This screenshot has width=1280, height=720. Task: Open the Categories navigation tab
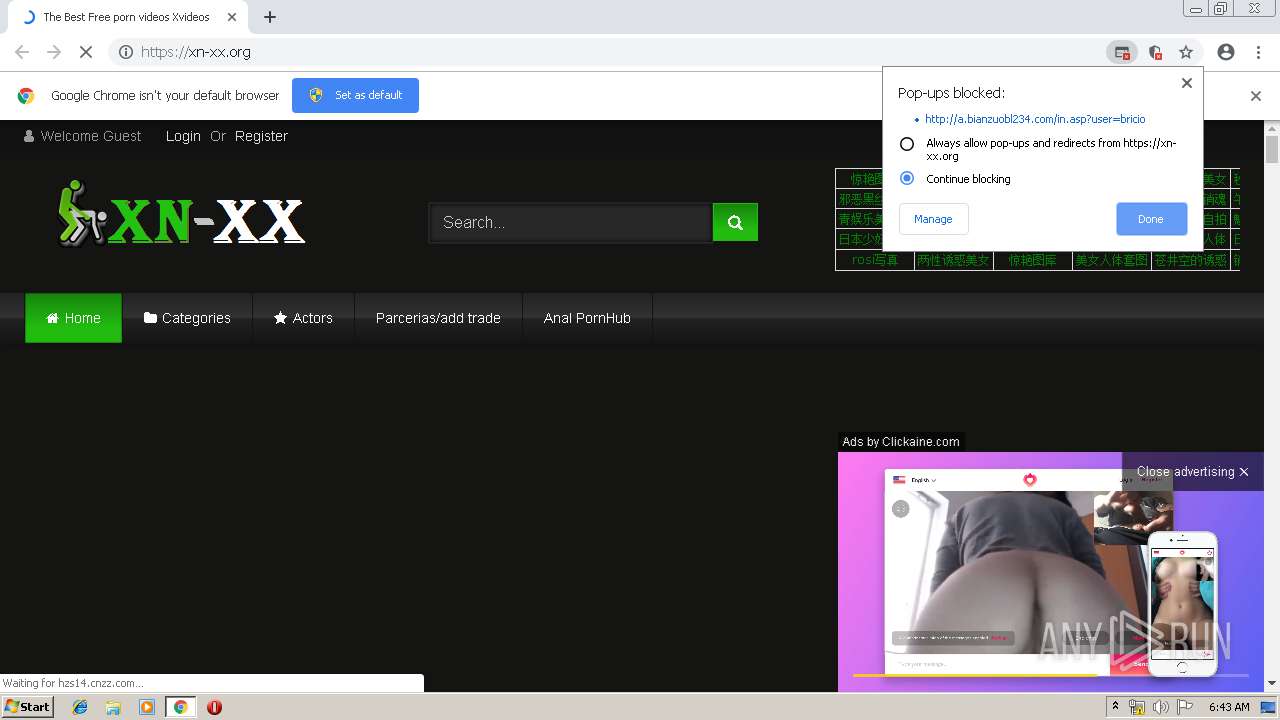(187, 318)
